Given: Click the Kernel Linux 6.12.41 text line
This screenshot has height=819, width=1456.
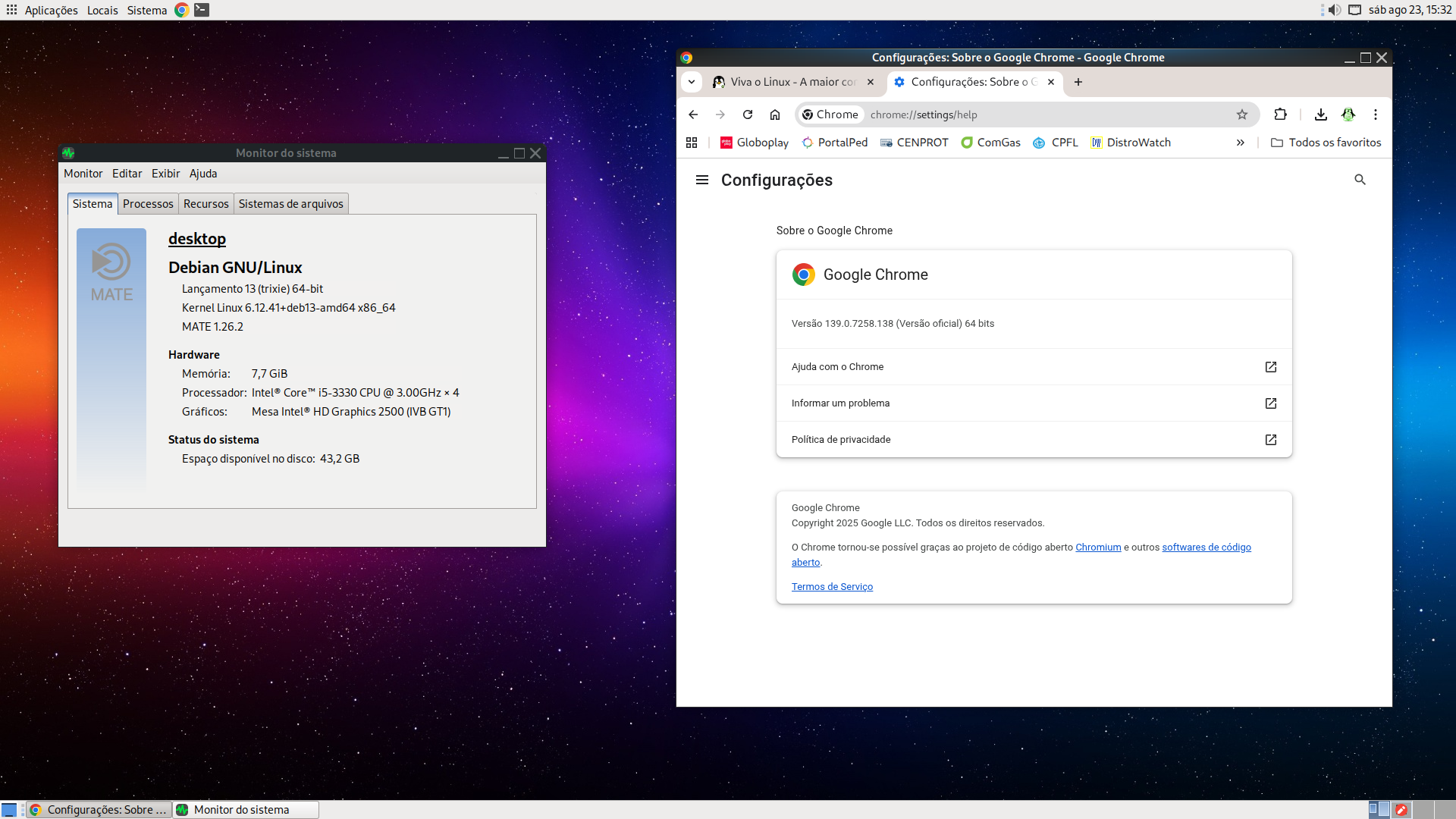Looking at the screenshot, I should (x=289, y=308).
